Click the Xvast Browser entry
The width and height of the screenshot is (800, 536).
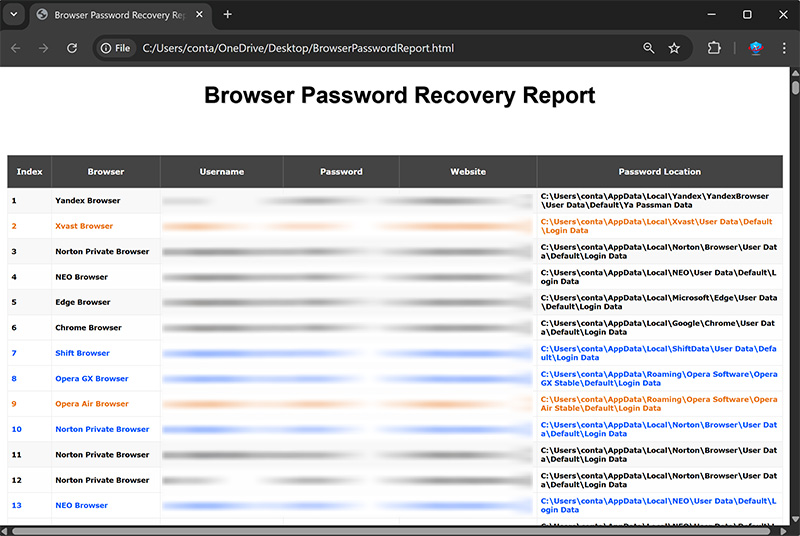(84, 226)
